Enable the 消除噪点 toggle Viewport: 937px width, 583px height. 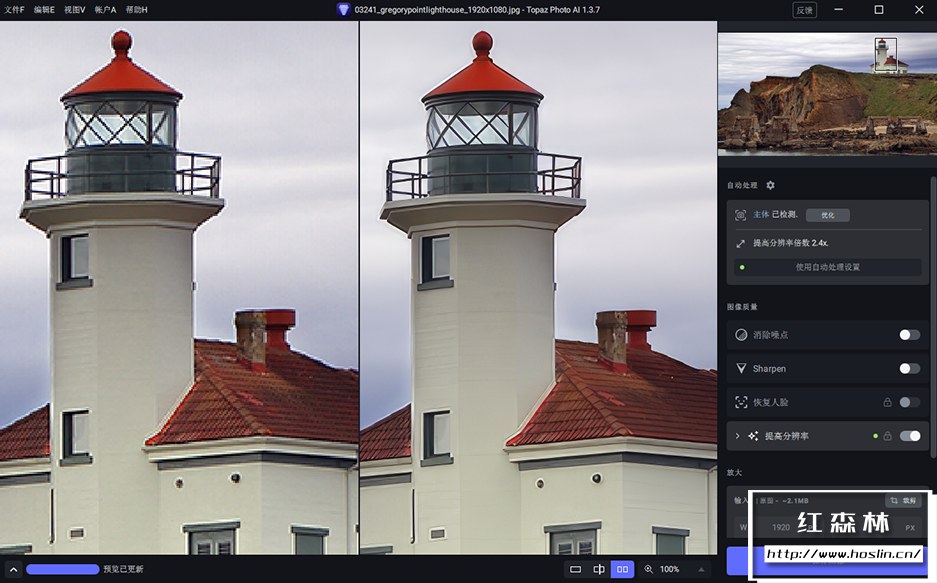[x=910, y=335]
